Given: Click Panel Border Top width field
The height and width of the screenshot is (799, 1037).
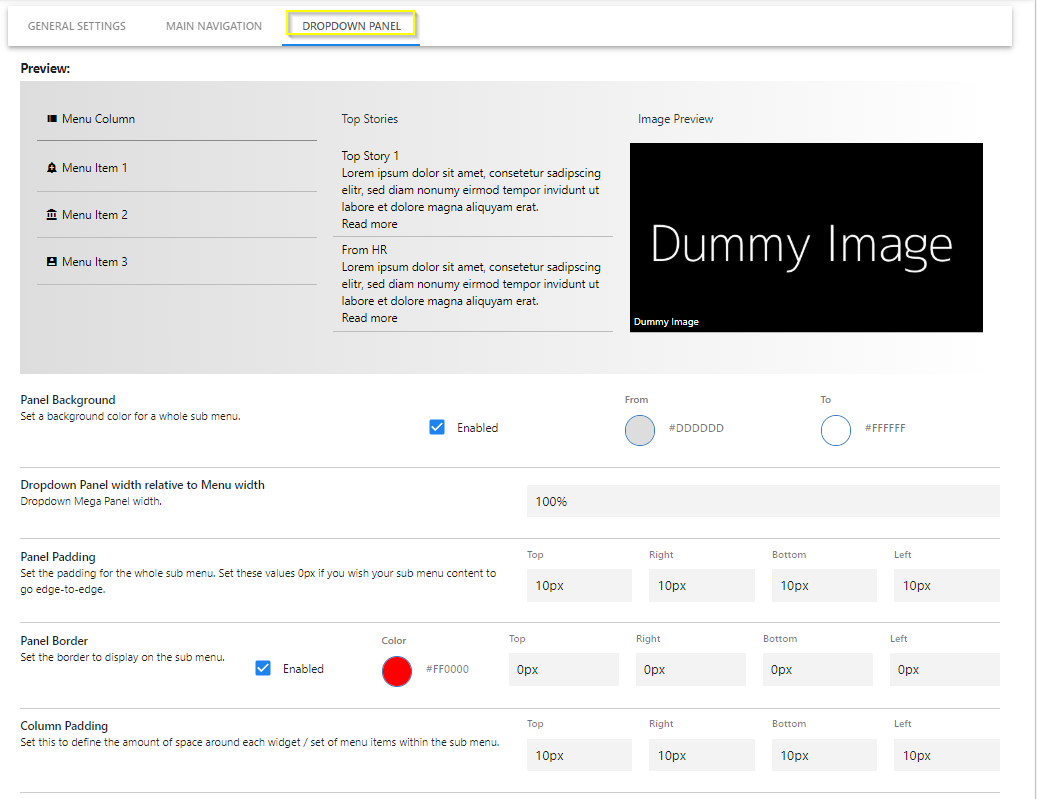Looking at the screenshot, I should [x=563, y=669].
